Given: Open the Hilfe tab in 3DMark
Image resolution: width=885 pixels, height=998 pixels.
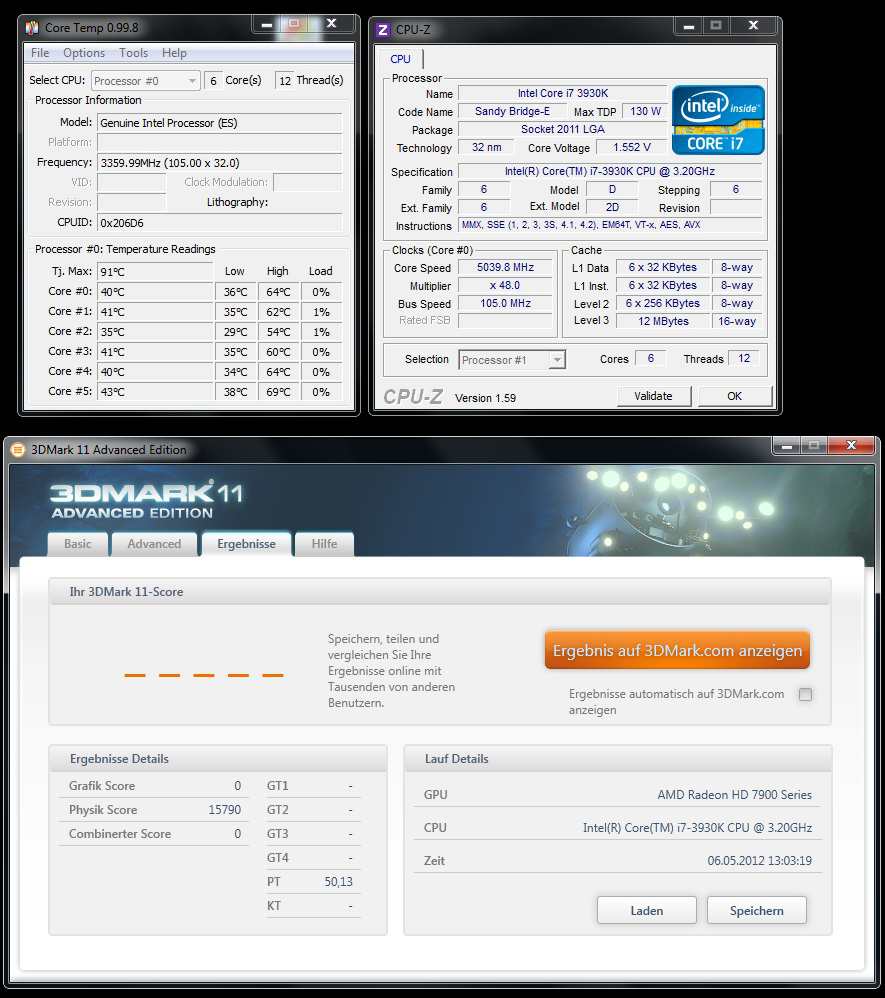Looking at the screenshot, I should coord(324,544).
